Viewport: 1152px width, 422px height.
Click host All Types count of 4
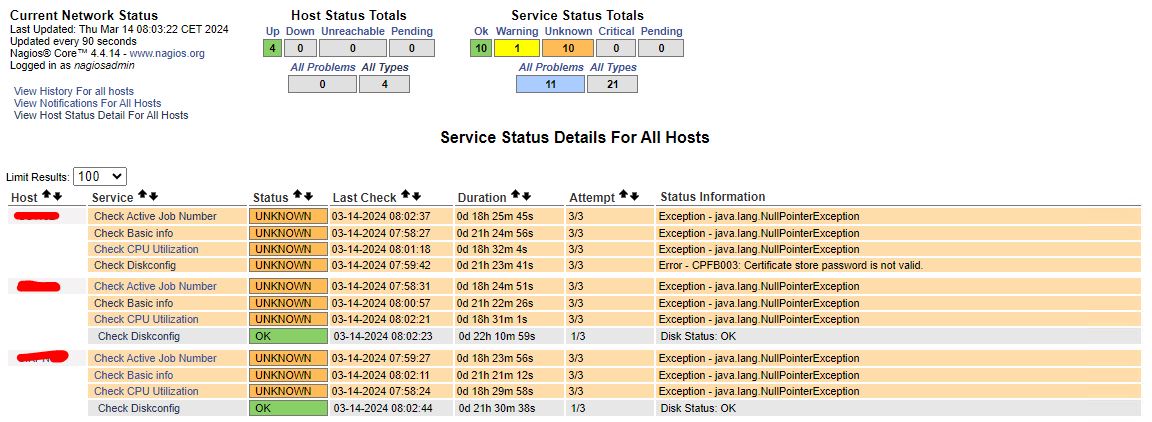tap(384, 85)
